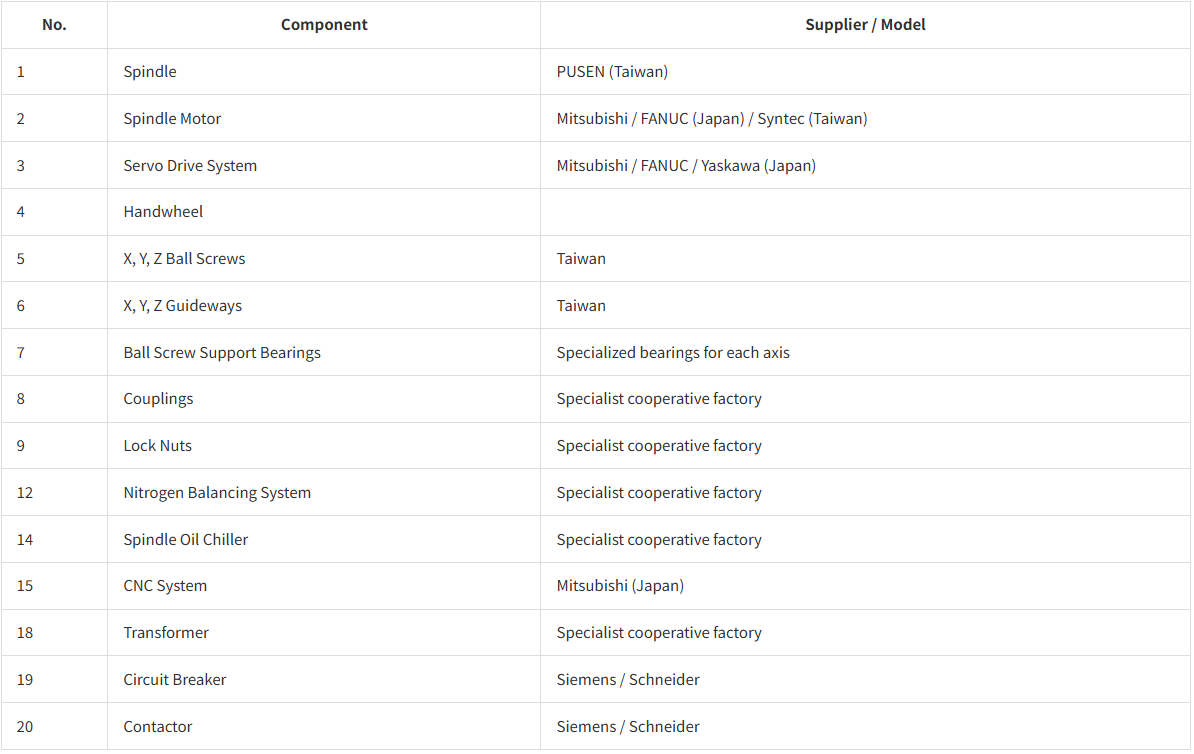Select the "Ball Screw Support Bearings" cell
The width and height of the screenshot is (1194, 754).
222,353
